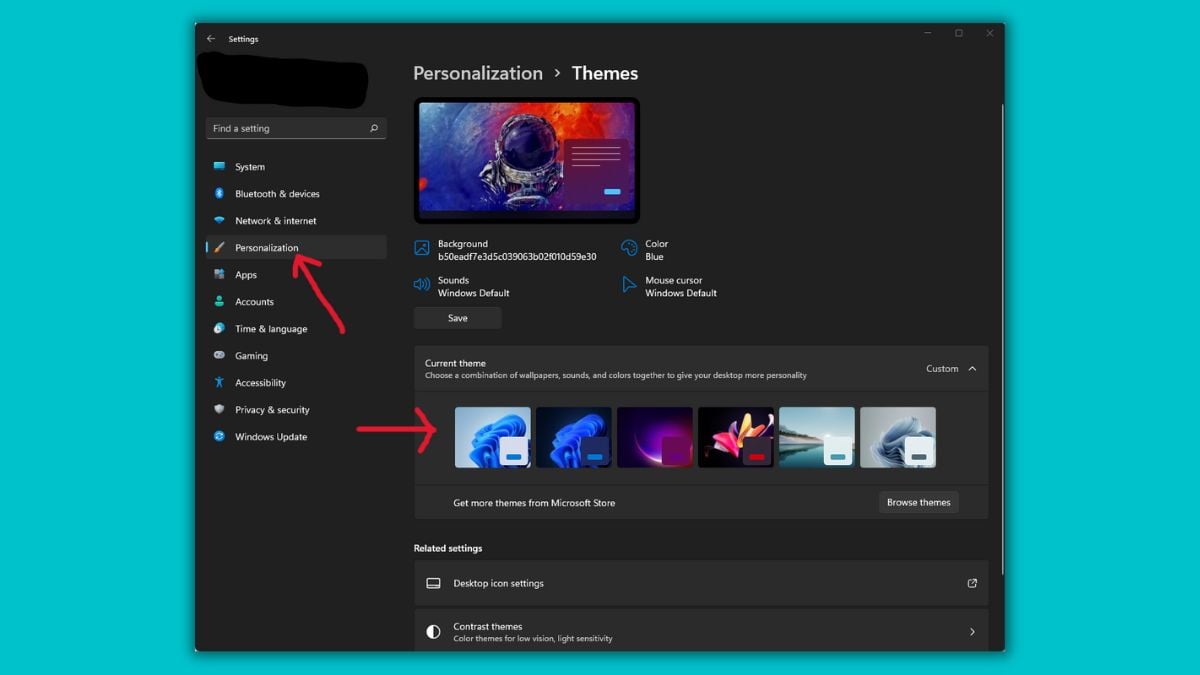Click the Windows Update sync icon
This screenshot has height=675, width=1200.
[219, 436]
